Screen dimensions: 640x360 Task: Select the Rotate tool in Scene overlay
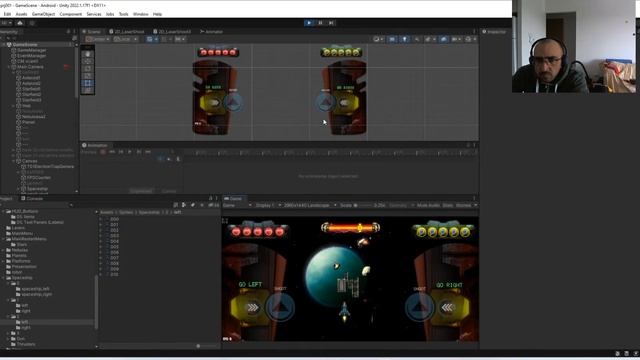coord(88,69)
